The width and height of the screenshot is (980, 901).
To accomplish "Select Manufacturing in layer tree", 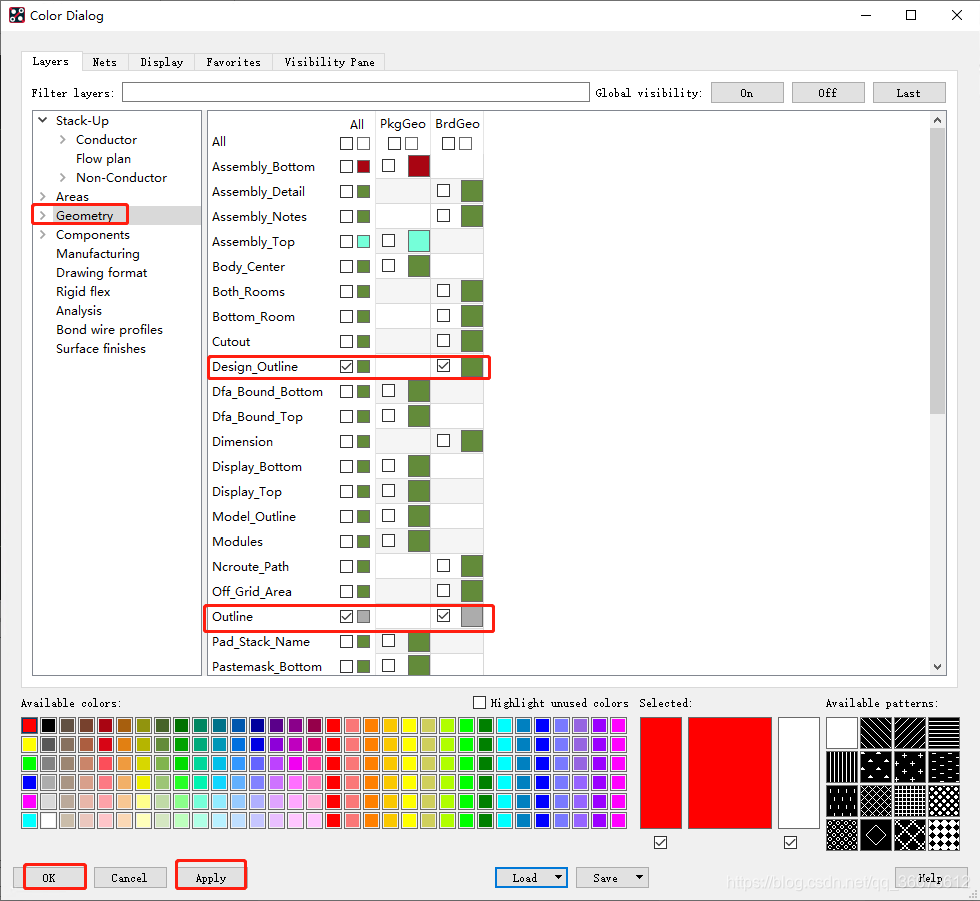I will [98, 254].
